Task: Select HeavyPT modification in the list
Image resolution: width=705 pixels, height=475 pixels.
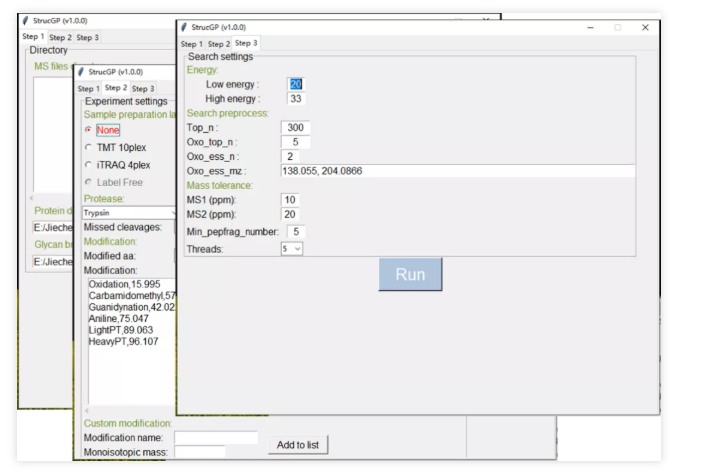Action: tap(117, 341)
